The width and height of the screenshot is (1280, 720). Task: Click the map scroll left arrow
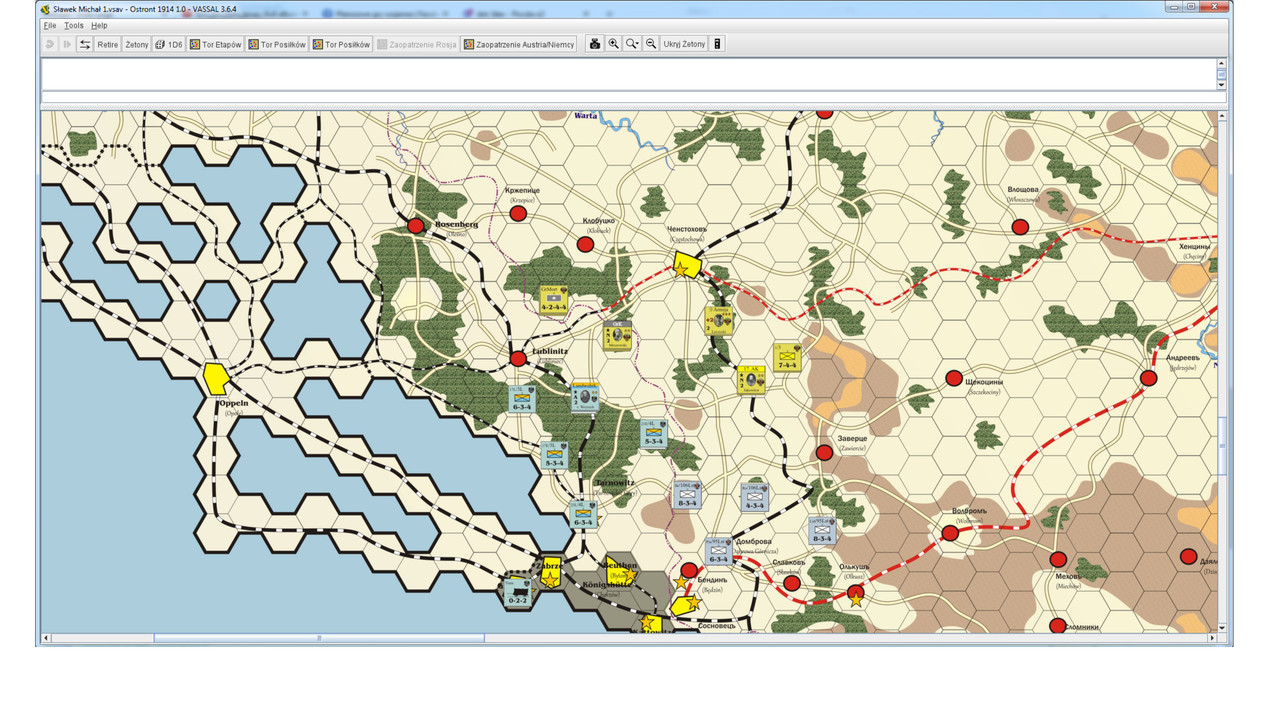click(x=46, y=637)
